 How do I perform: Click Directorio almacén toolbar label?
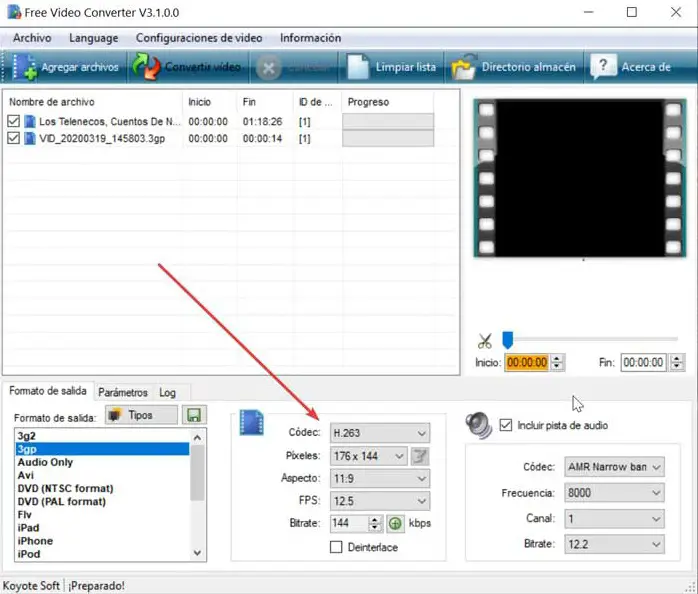click(x=528, y=67)
